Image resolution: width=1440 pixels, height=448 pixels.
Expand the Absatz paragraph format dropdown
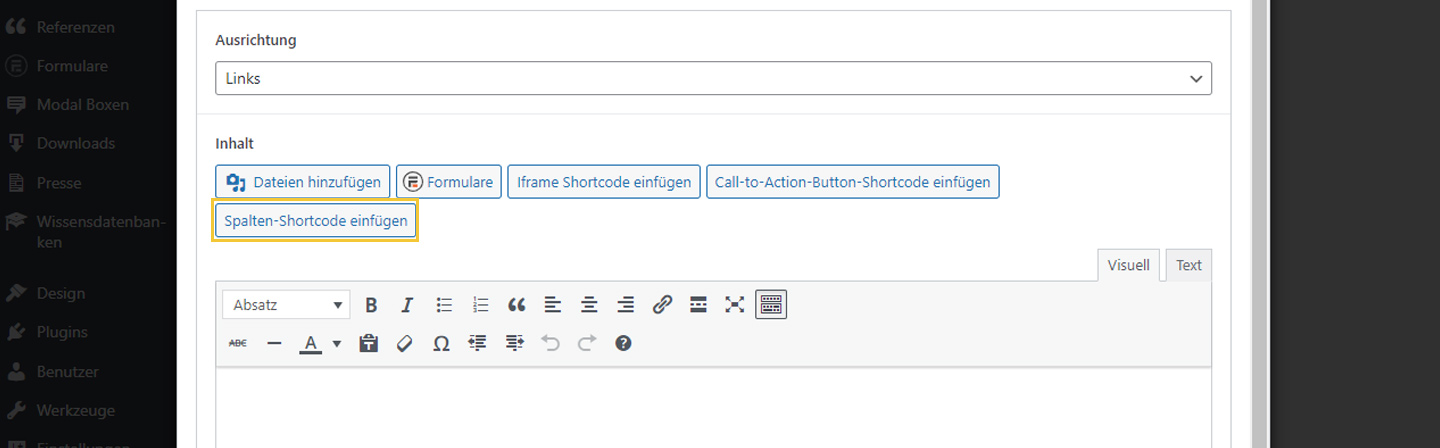click(286, 305)
